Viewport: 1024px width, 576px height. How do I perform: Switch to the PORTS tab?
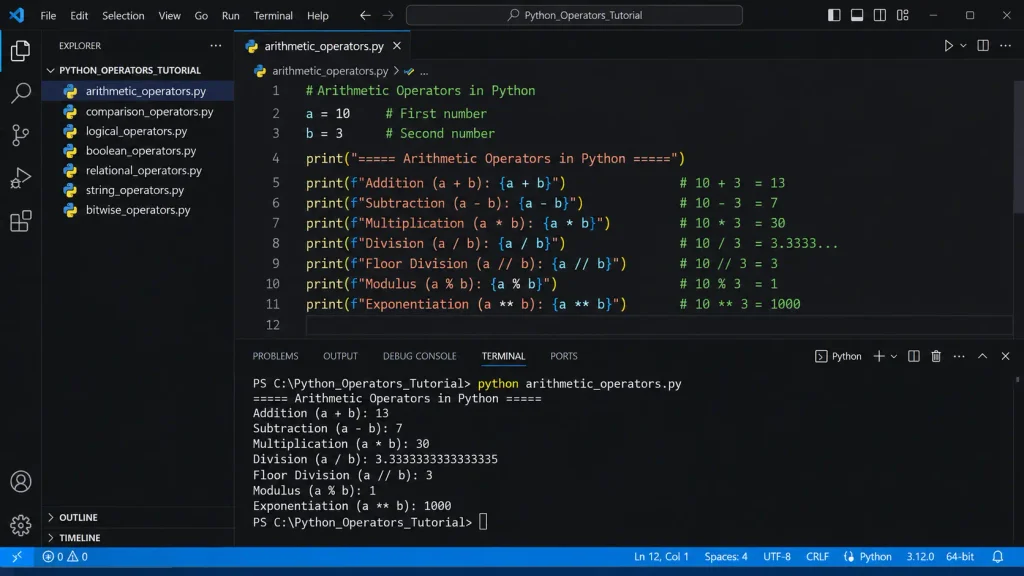[564, 356]
